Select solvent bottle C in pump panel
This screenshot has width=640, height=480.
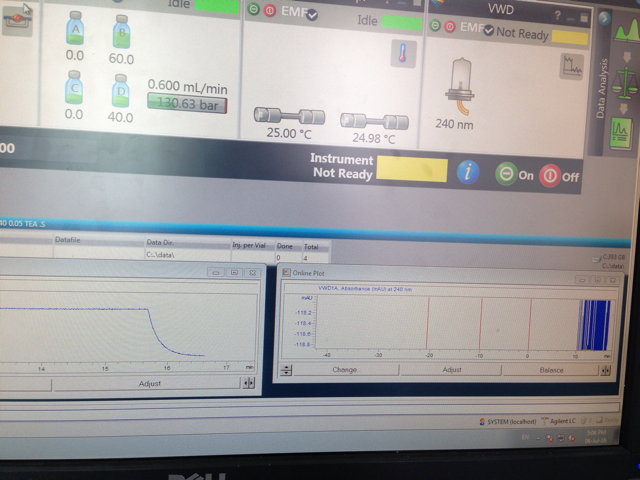coord(74,87)
